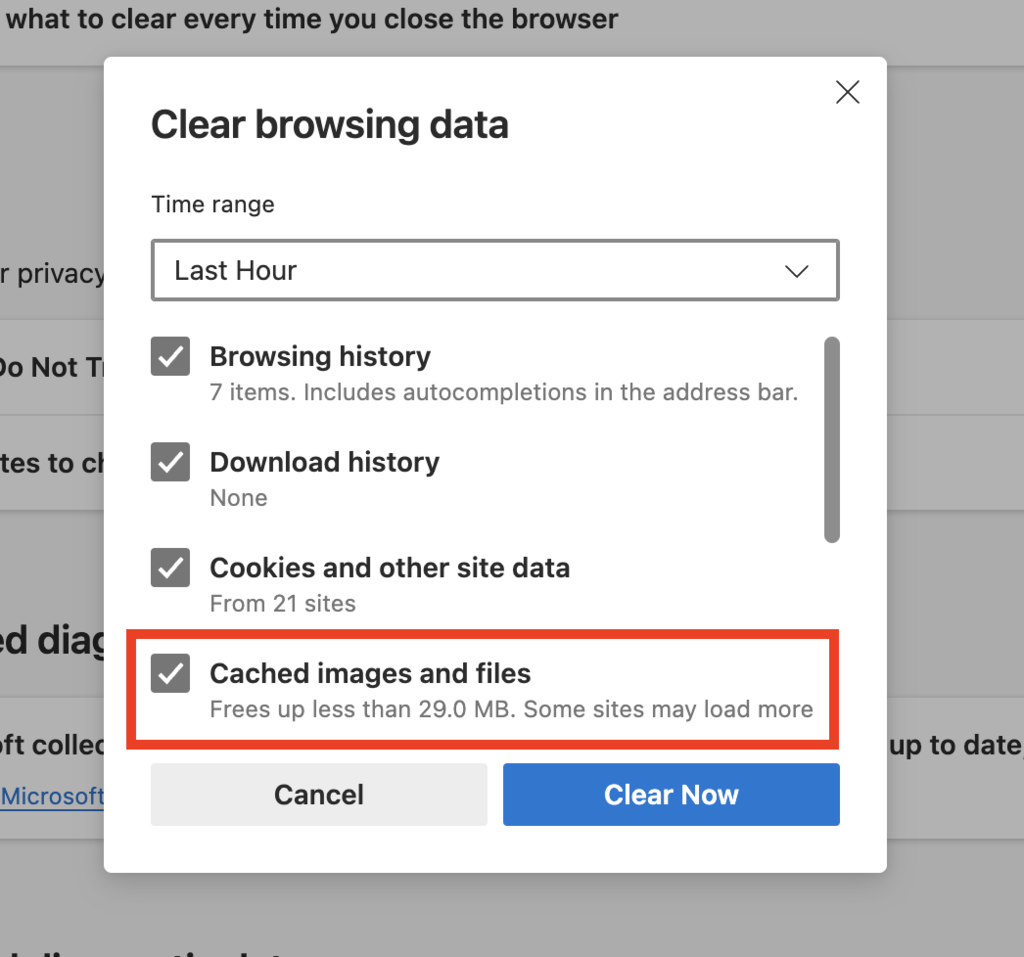Click the Time range label

tap(212, 204)
